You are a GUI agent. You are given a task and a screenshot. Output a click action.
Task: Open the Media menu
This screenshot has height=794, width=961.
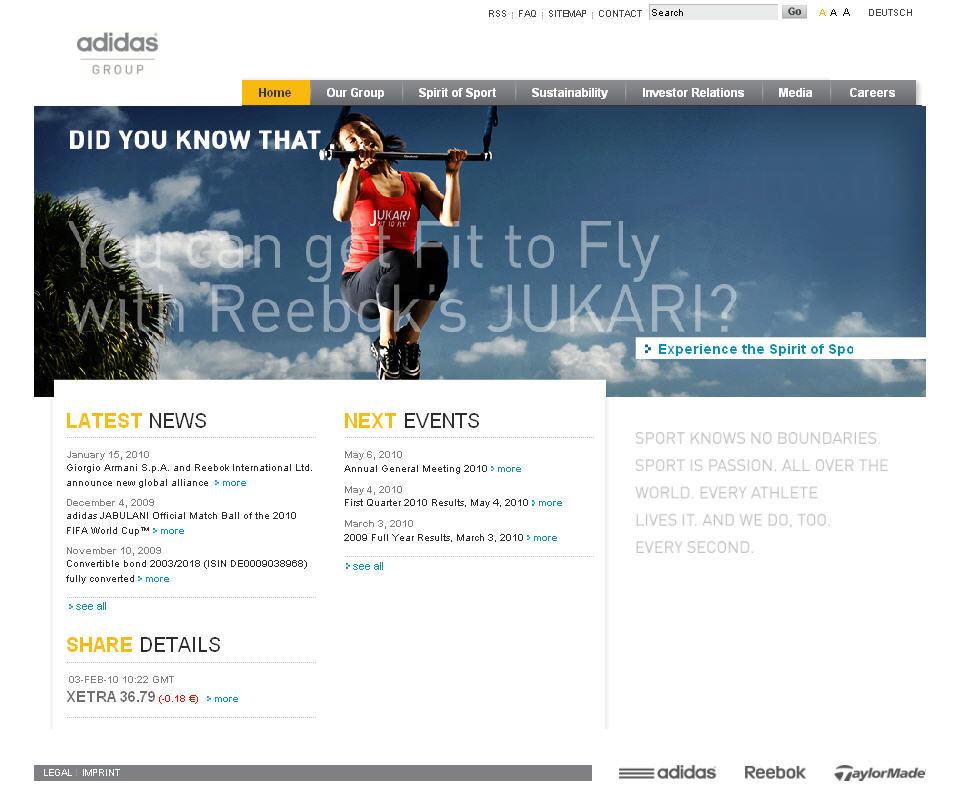point(795,93)
